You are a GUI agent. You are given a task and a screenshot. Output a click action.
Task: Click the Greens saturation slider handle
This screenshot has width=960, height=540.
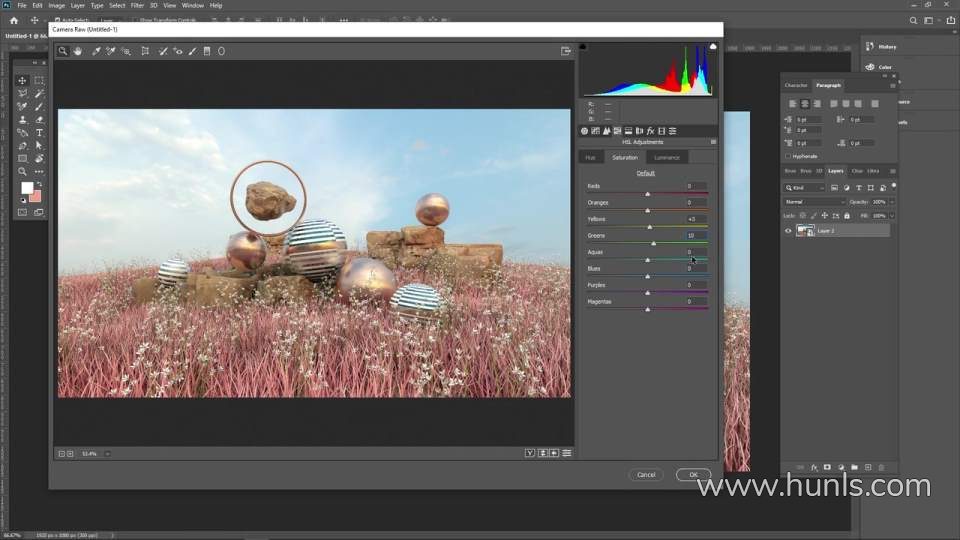click(654, 243)
